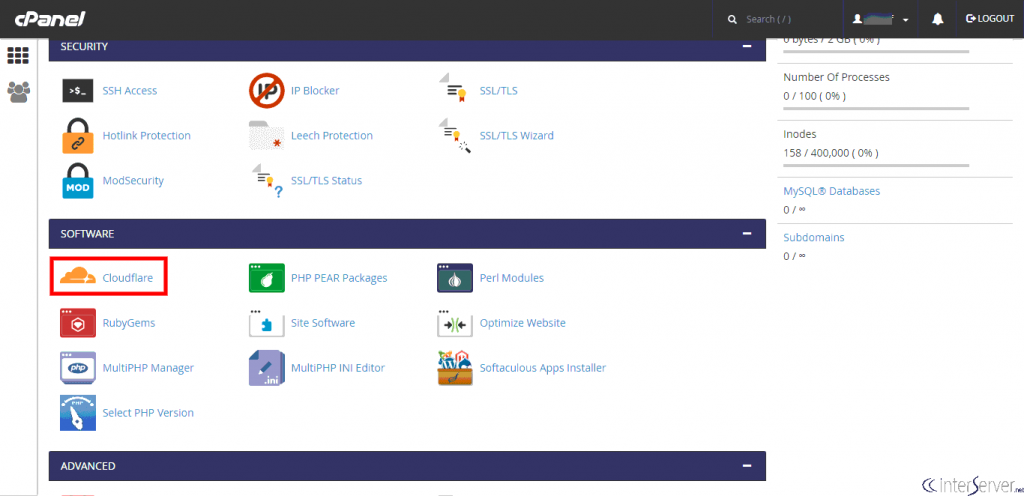This screenshot has width=1024, height=496.
Task: Open the SSL/TLS certificate icon
Action: 455,89
